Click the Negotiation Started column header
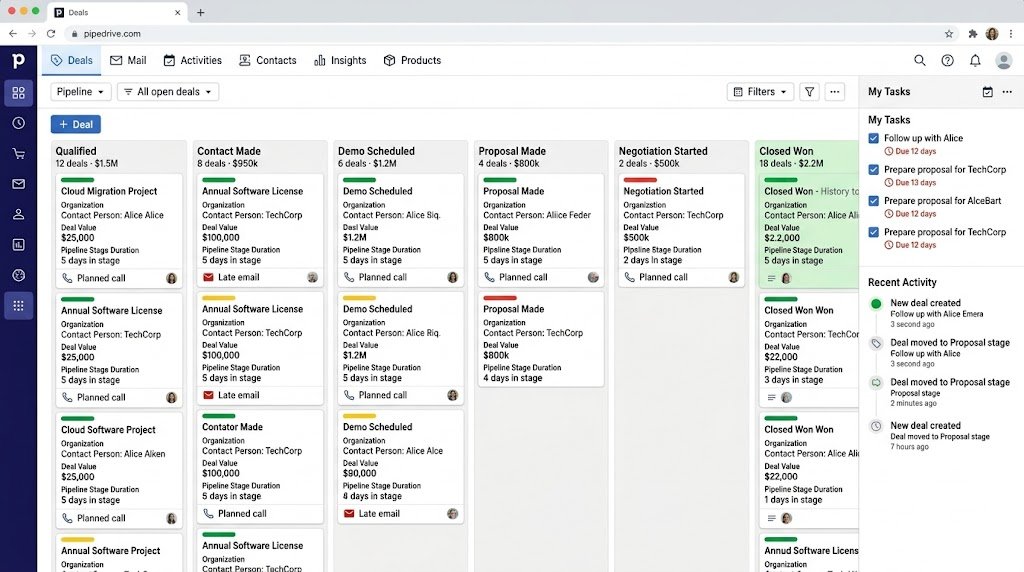1024x572 pixels. 663,151
